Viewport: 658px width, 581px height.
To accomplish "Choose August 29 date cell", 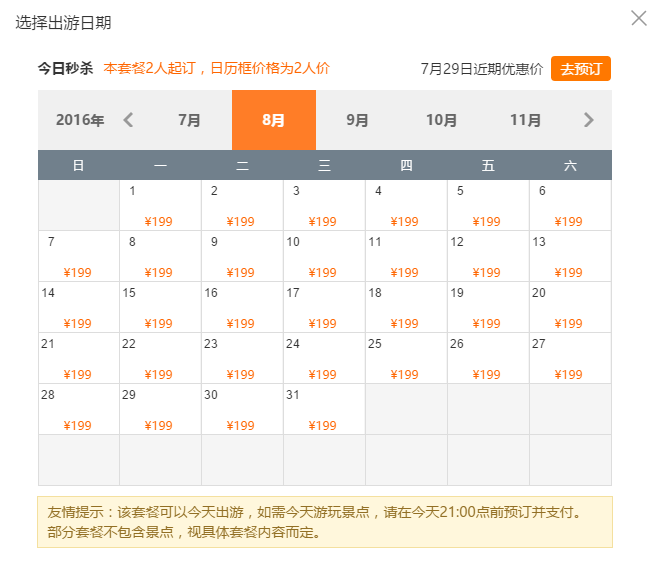I will (160, 409).
